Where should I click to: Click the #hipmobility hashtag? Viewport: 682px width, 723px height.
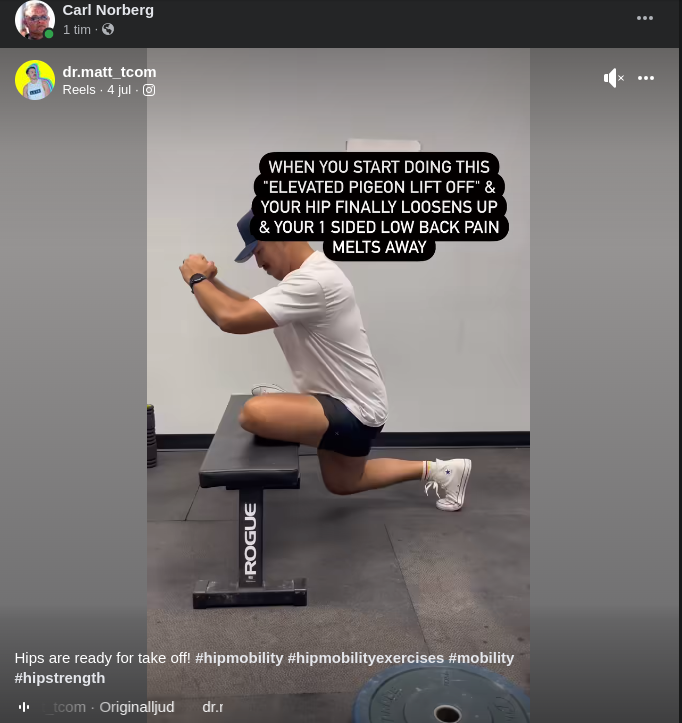pos(239,658)
